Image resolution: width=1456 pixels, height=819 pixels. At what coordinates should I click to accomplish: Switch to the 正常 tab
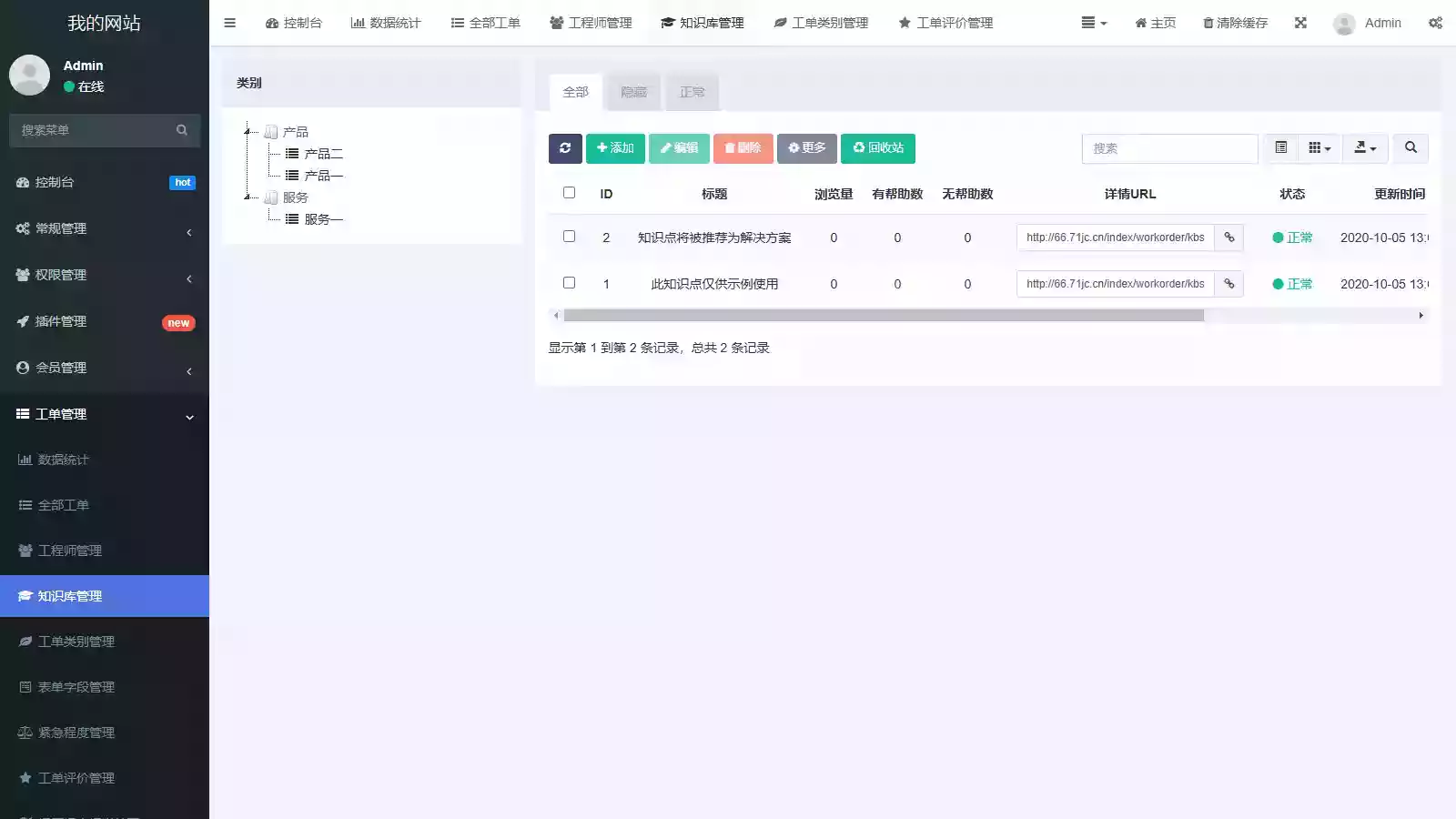691,91
